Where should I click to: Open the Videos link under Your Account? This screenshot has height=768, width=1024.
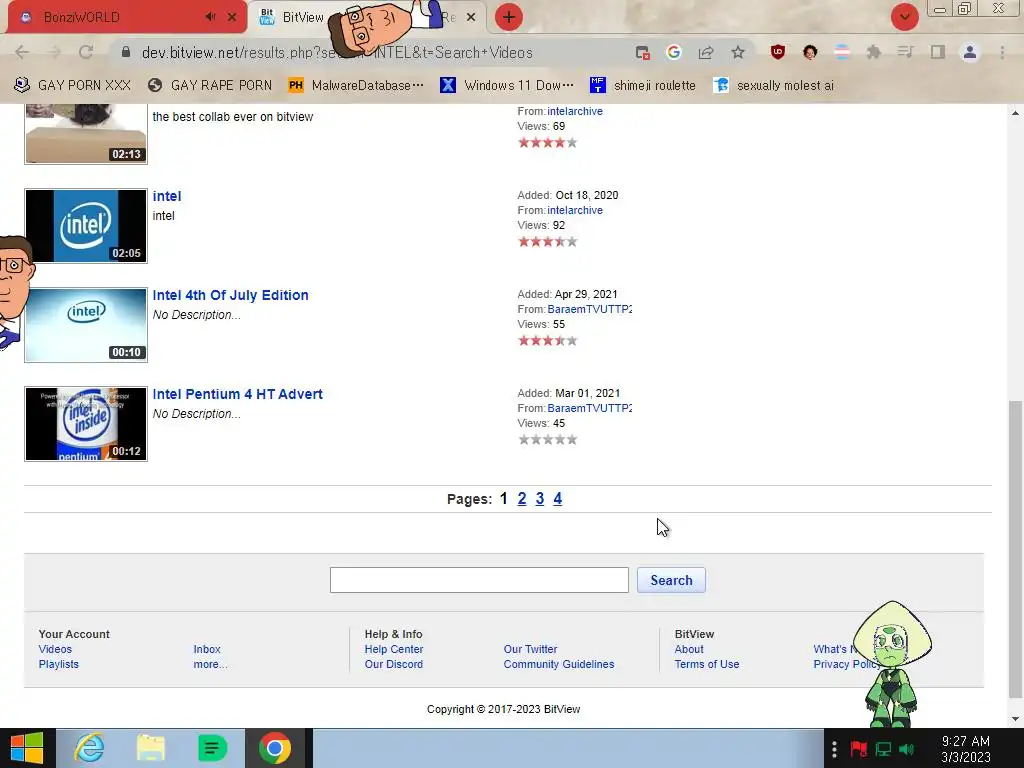(55, 649)
